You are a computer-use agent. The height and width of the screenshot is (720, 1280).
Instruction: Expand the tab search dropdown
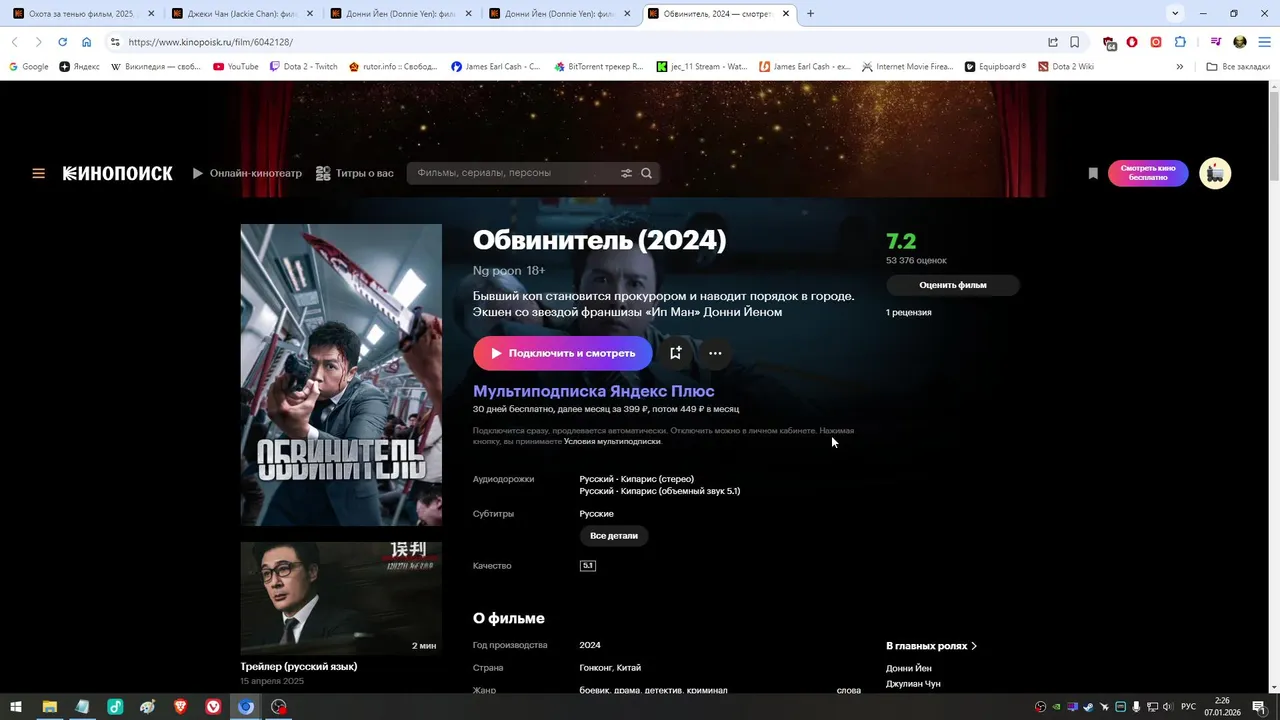coord(1175,14)
